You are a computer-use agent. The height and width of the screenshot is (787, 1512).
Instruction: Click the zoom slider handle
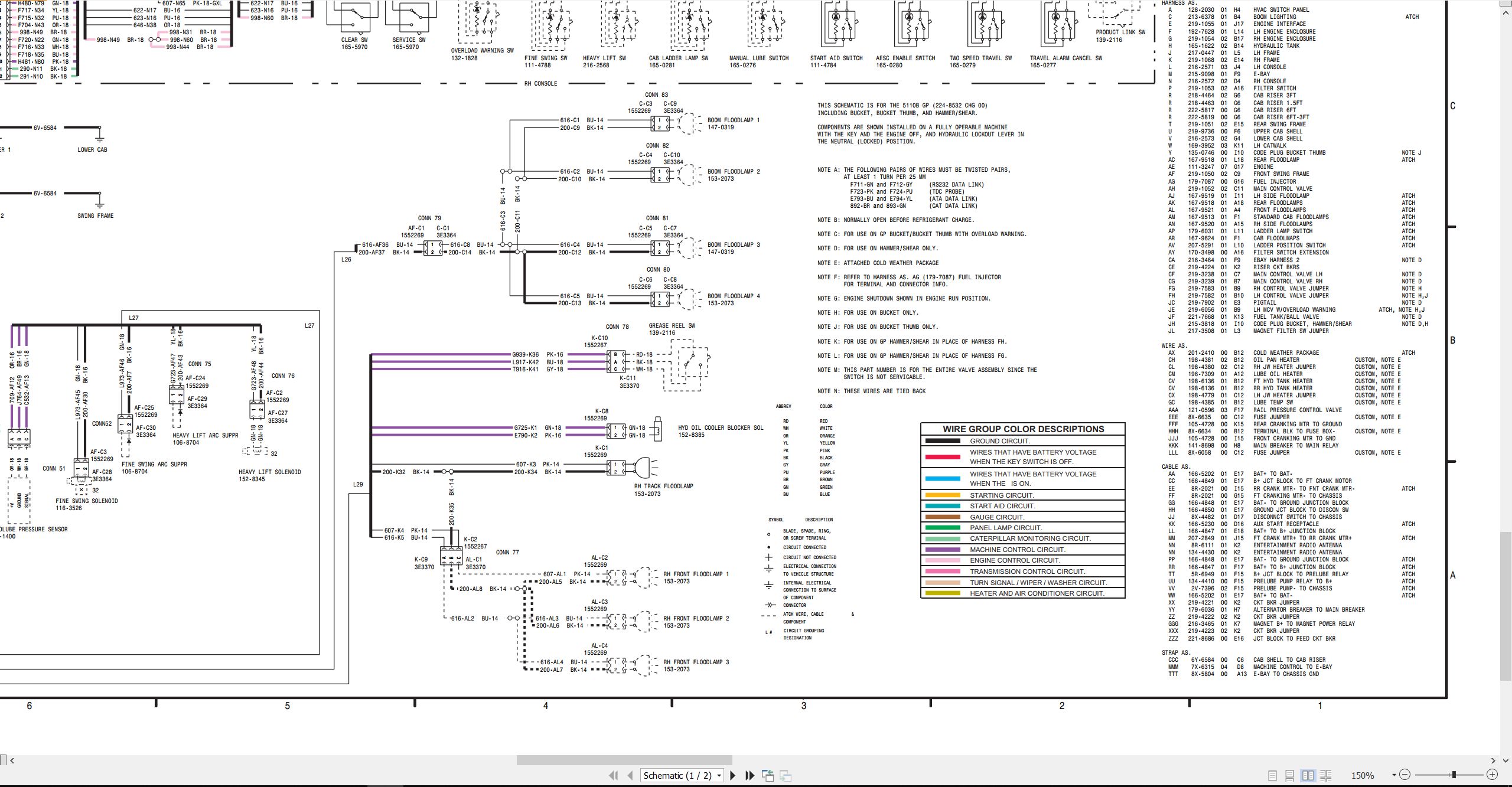click(1454, 775)
